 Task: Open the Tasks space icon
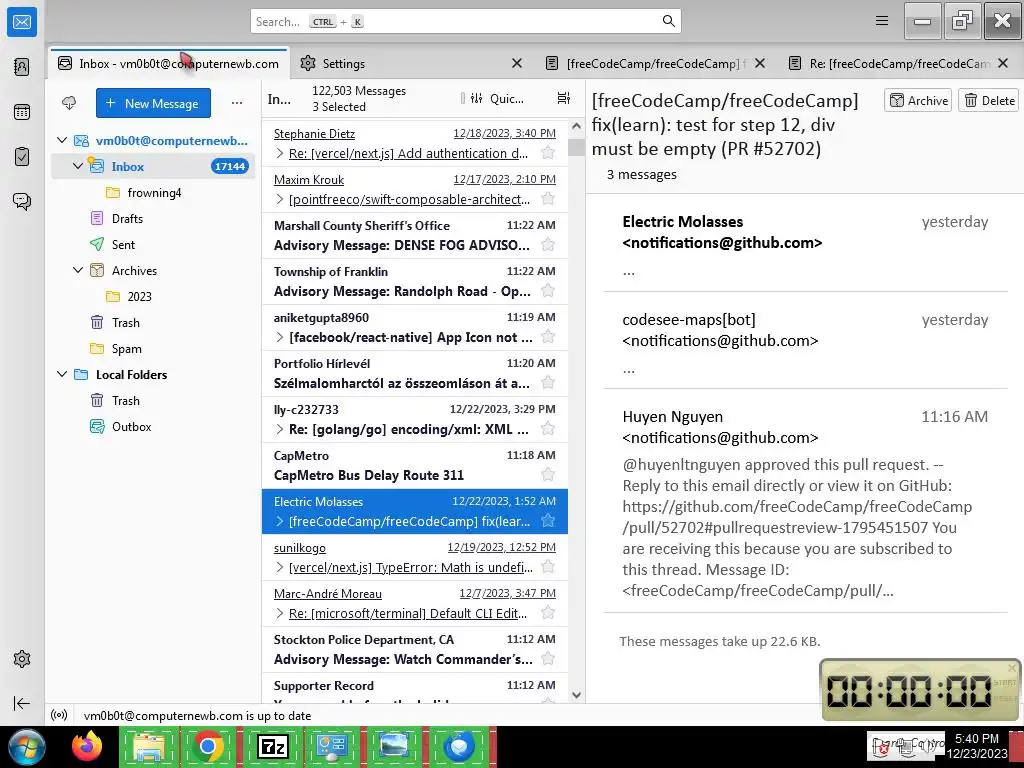point(22,157)
